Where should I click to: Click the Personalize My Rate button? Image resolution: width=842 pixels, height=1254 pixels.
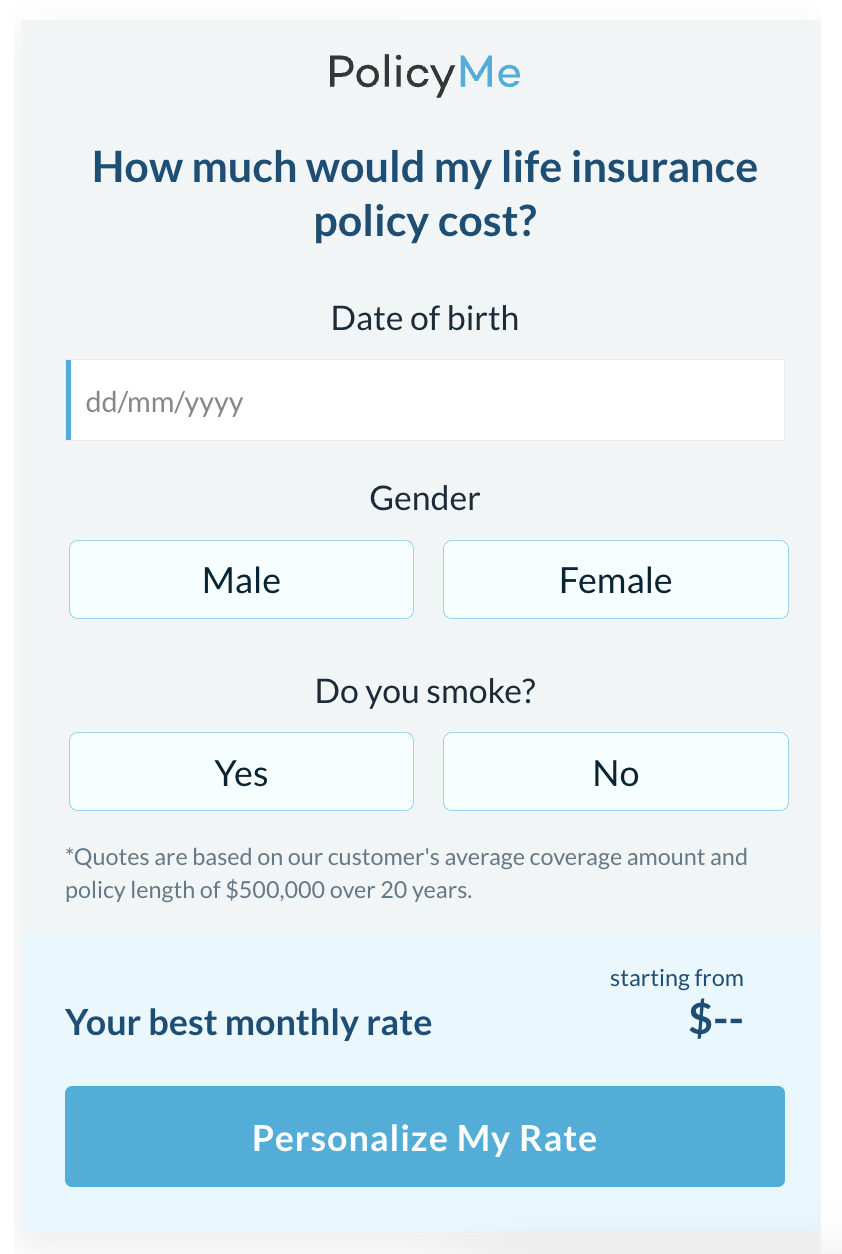coord(425,1137)
